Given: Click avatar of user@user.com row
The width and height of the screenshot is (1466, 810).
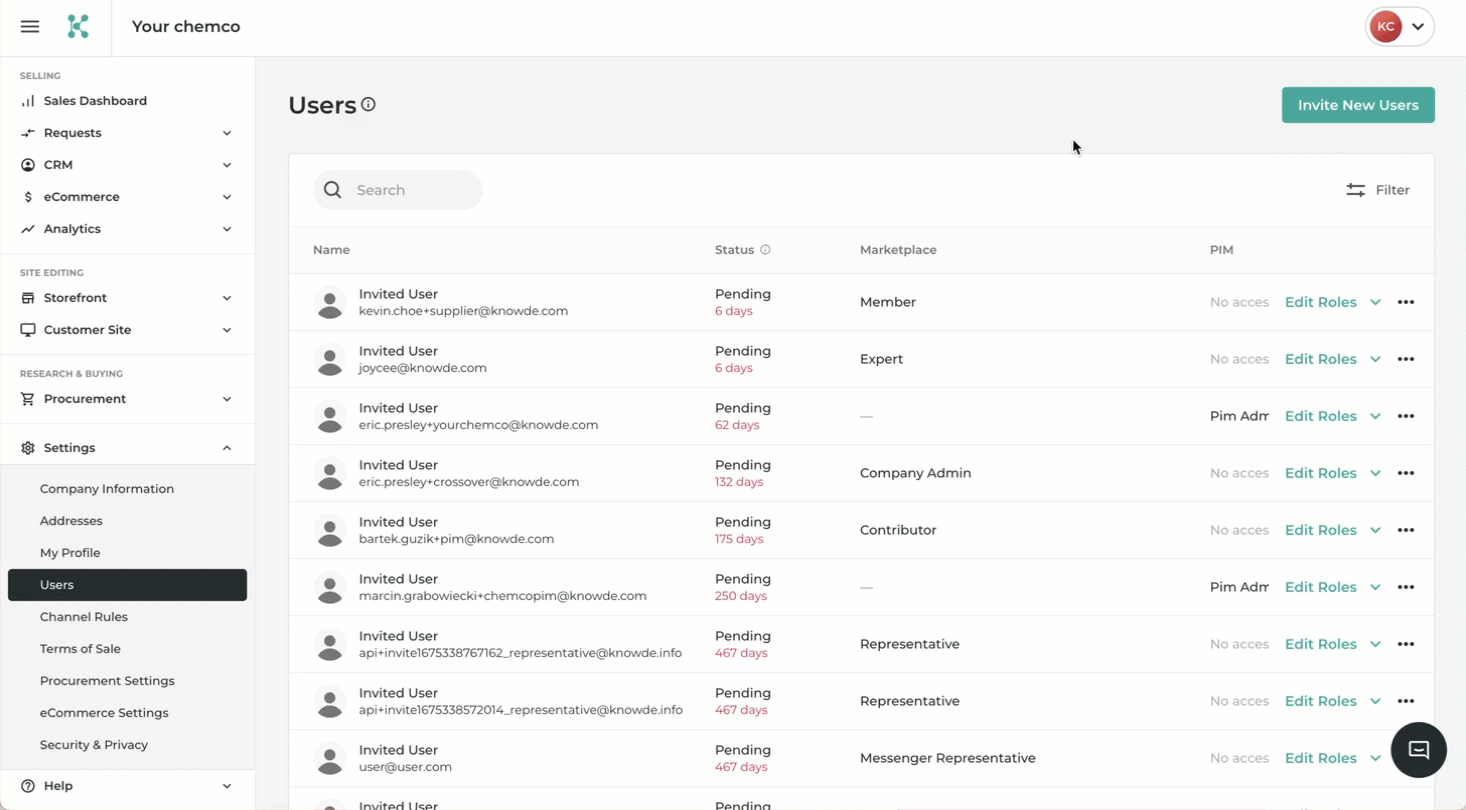Looking at the screenshot, I should (330, 758).
